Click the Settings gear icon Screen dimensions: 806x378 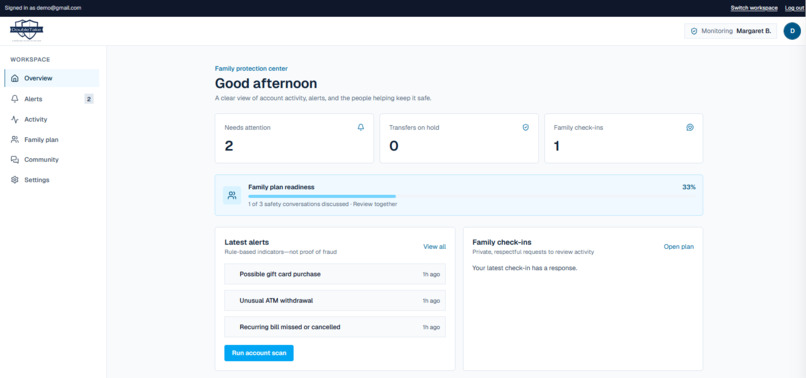click(x=14, y=180)
